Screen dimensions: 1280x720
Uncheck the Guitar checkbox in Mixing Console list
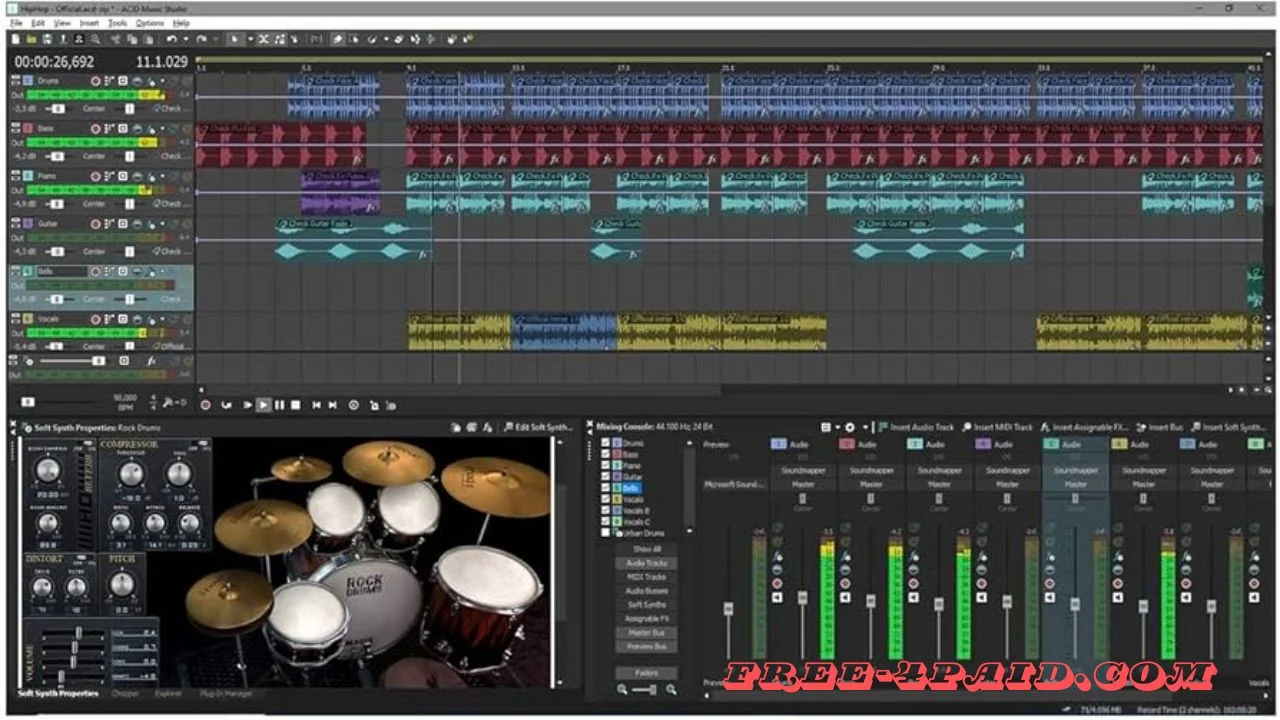pyautogui.click(x=605, y=477)
